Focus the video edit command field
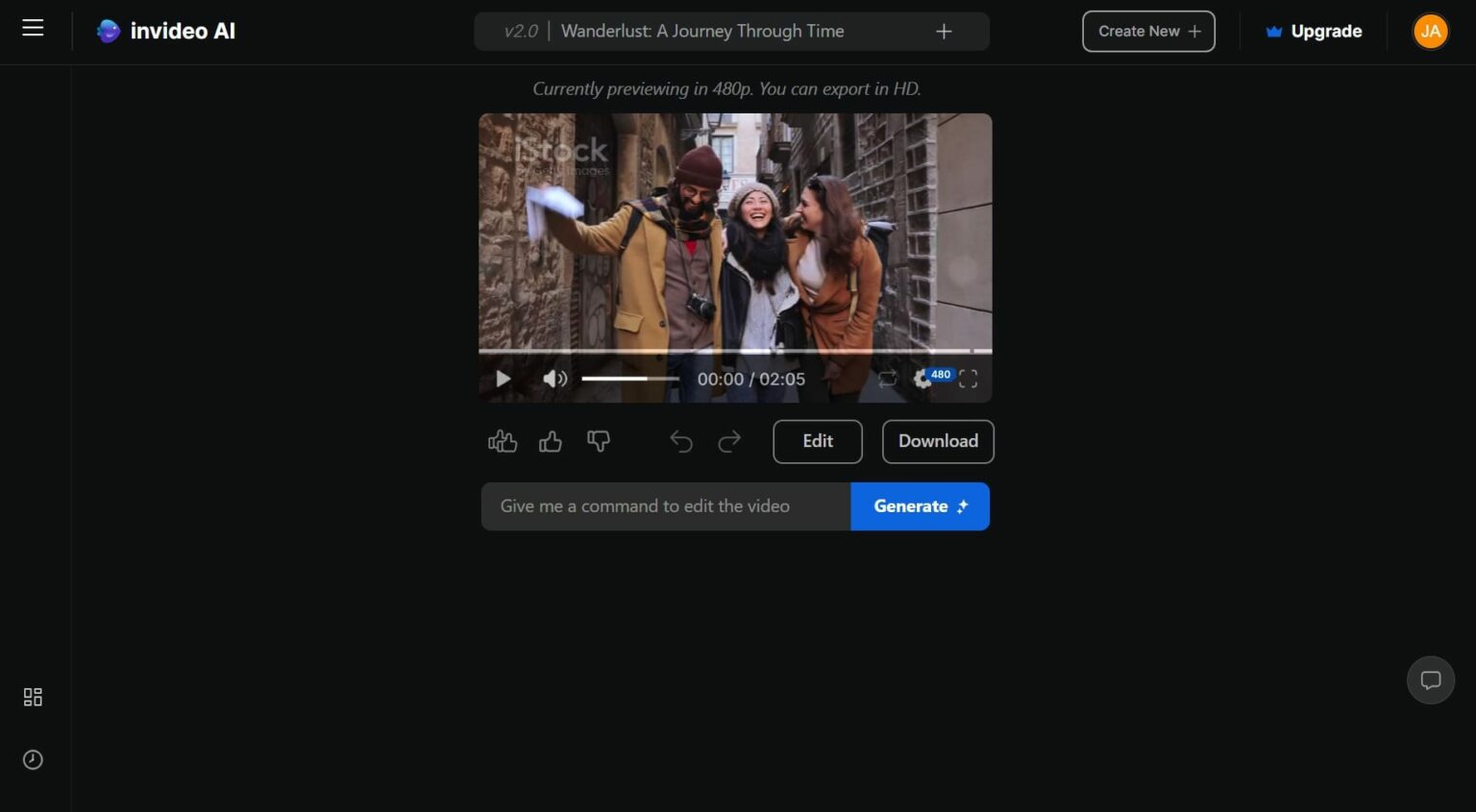 point(665,505)
